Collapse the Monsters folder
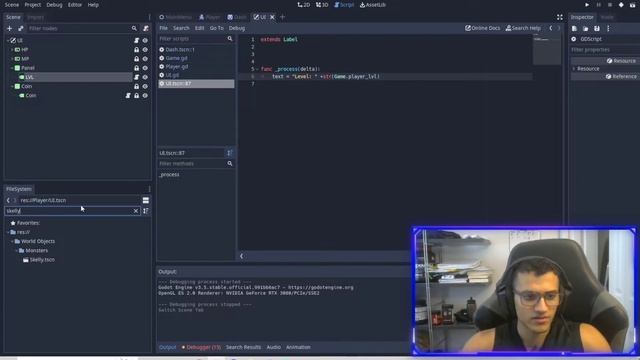 16,251
